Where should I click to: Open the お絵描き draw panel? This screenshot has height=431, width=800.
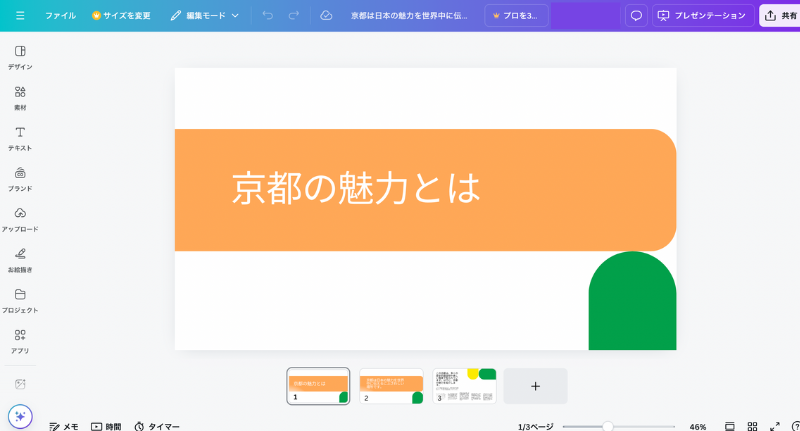[20, 260]
